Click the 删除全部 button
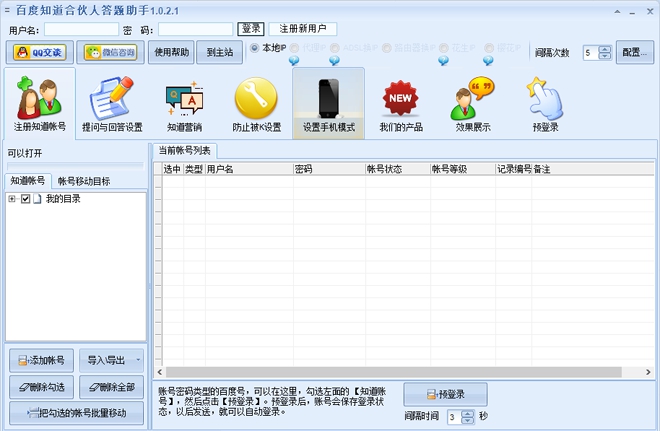 click(112, 387)
